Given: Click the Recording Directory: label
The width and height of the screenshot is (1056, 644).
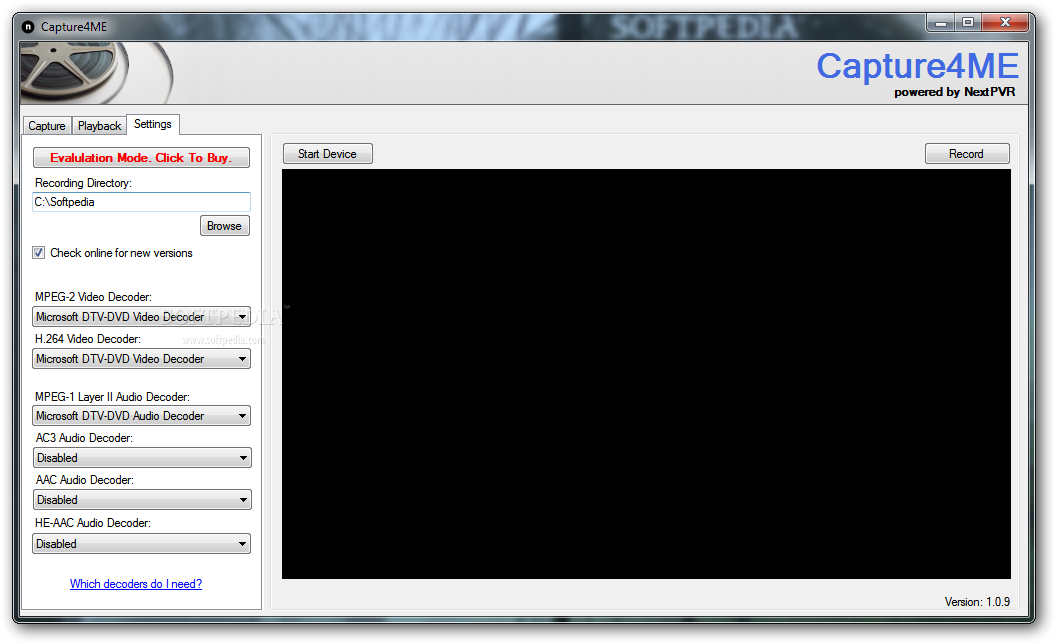Looking at the screenshot, I should point(83,183).
